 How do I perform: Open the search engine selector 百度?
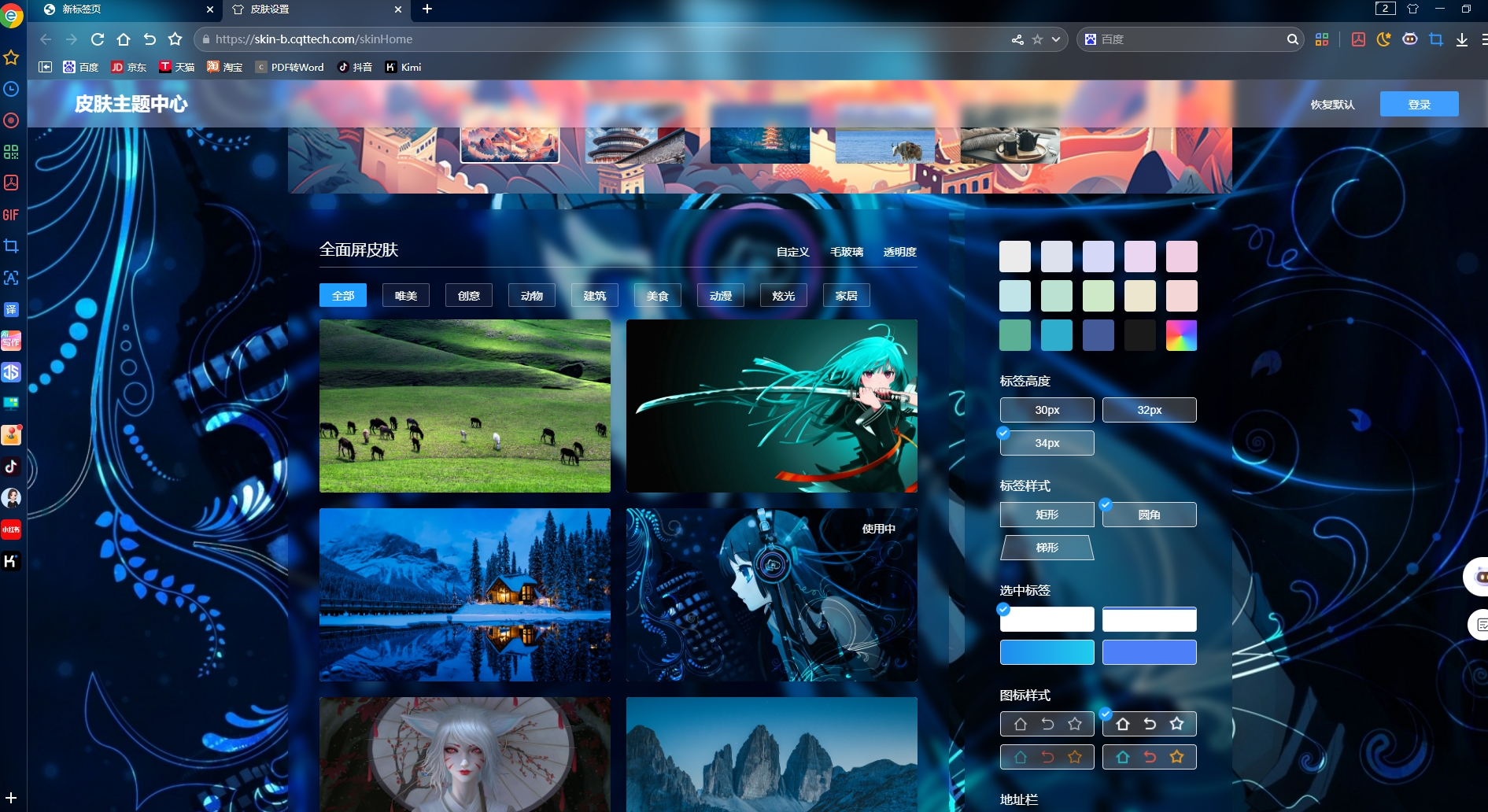(x=1091, y=39)
